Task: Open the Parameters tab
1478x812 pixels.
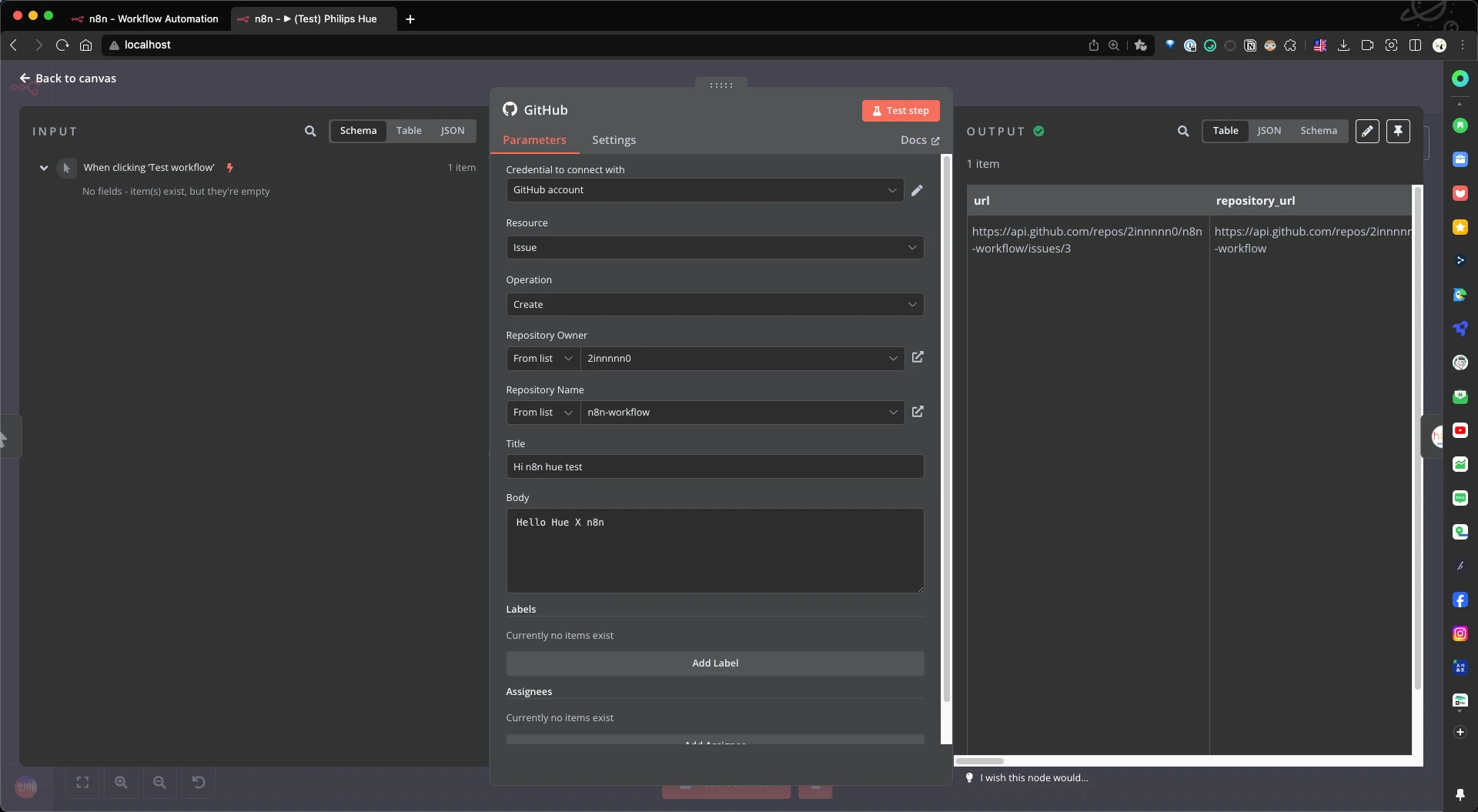Action: point(534,140)
